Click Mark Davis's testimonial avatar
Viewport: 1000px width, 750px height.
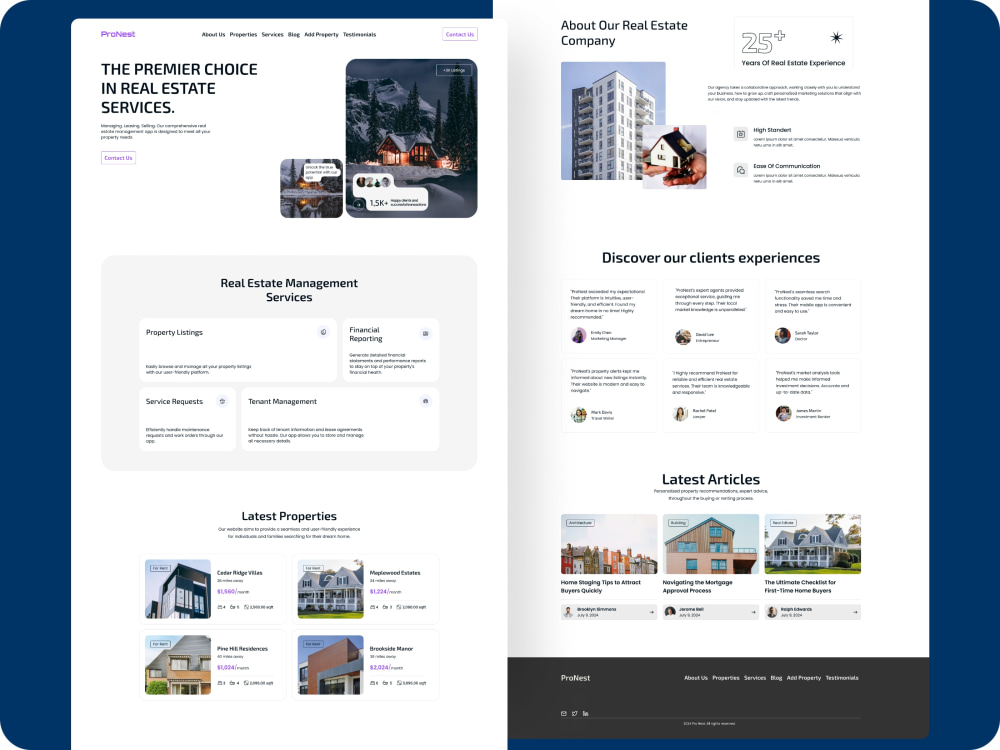coord(578,415)
